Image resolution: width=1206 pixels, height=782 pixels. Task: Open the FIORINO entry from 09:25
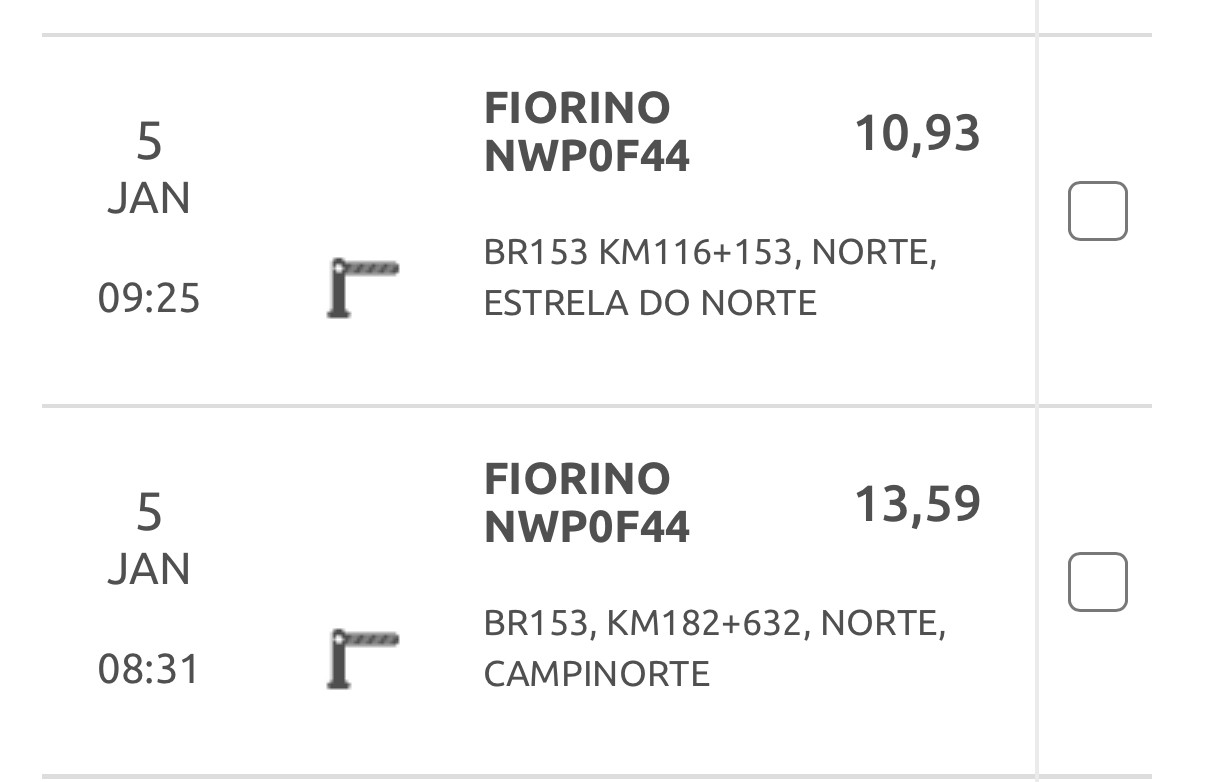[576, 108]
